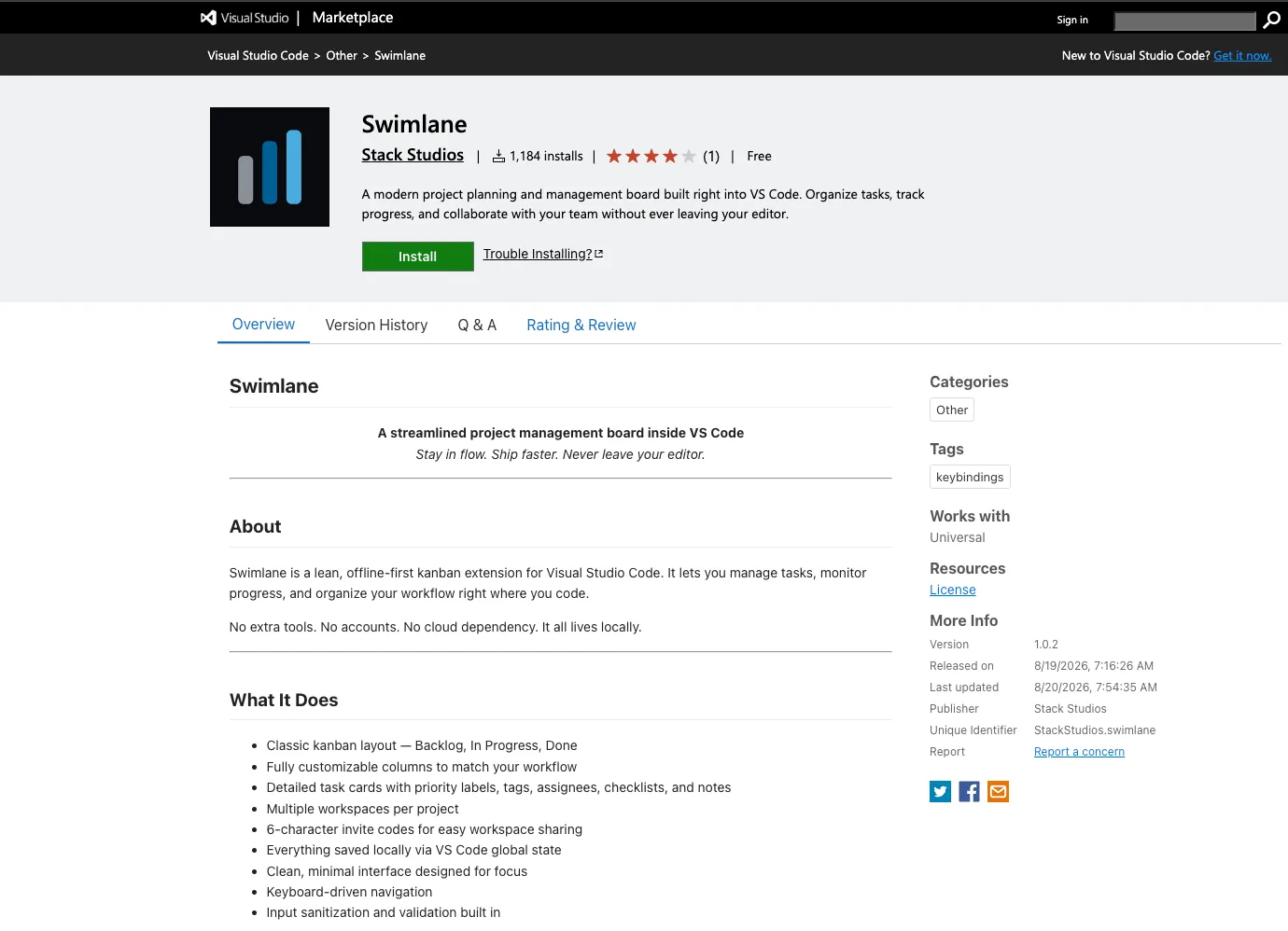Image resolution: width=1288 pixels, height=931 pixels.
Task: Click the search magnifier icon
Action: [x=1271, y=21]
